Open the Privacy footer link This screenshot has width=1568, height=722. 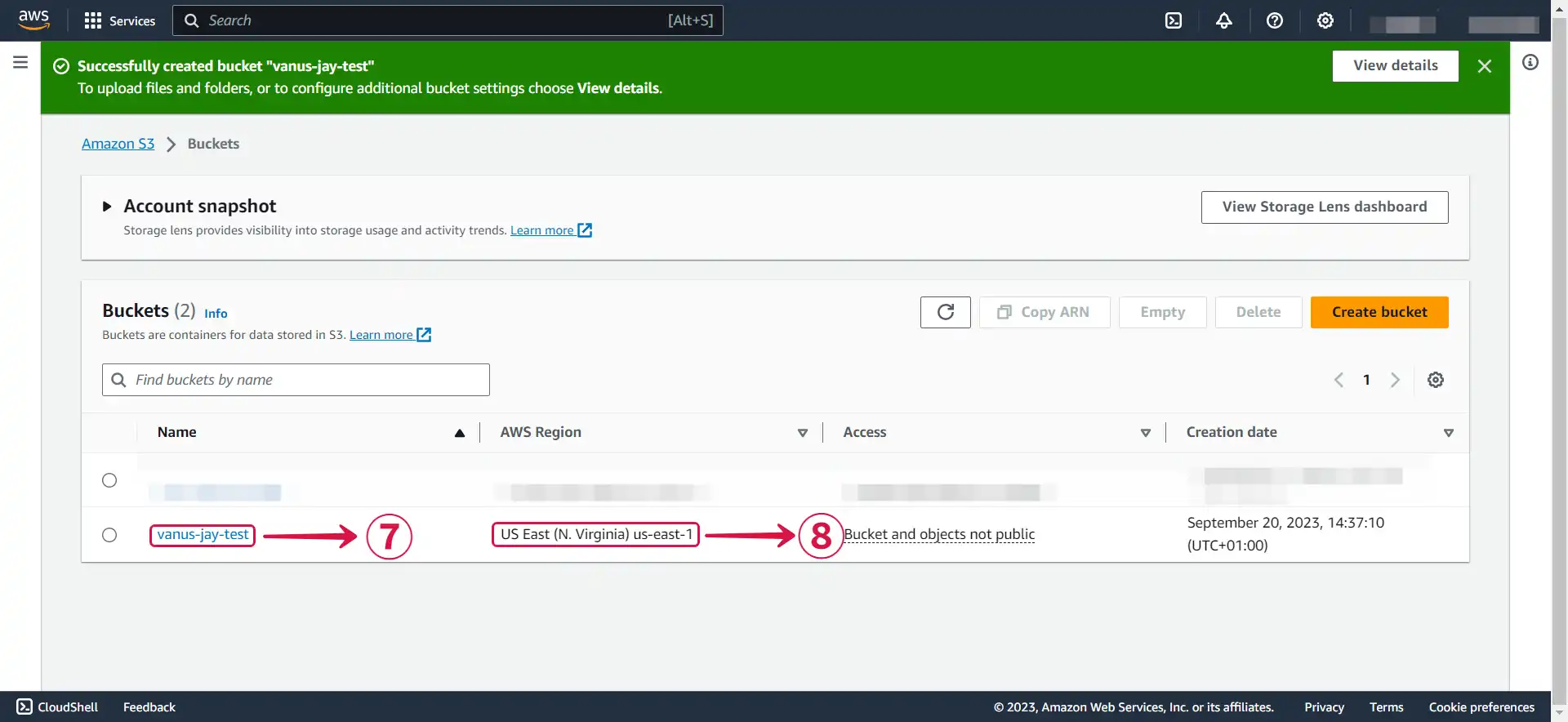(1324, 707)
